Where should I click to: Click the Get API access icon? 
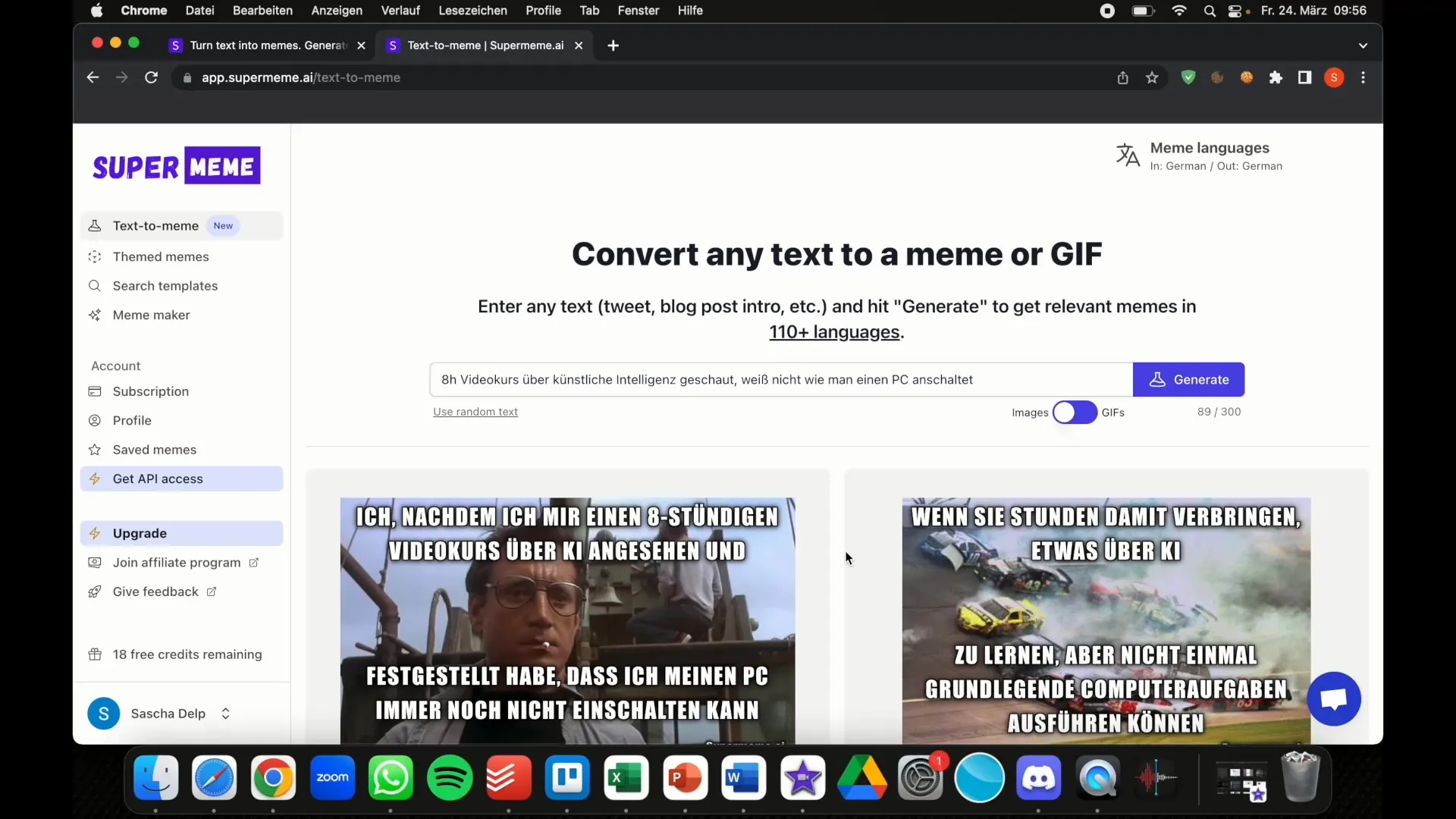98,479
